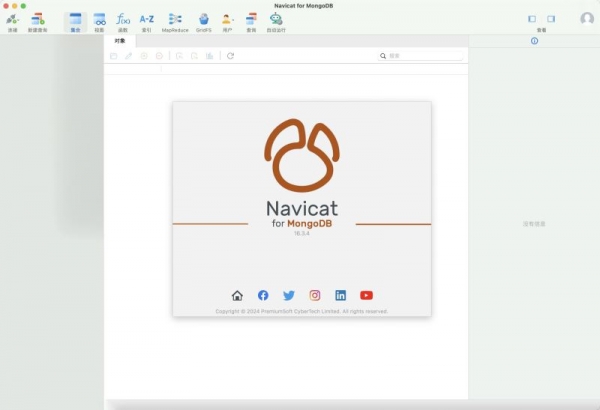
Task: Select the Objects (对象) tab
Action: [120, 41]
